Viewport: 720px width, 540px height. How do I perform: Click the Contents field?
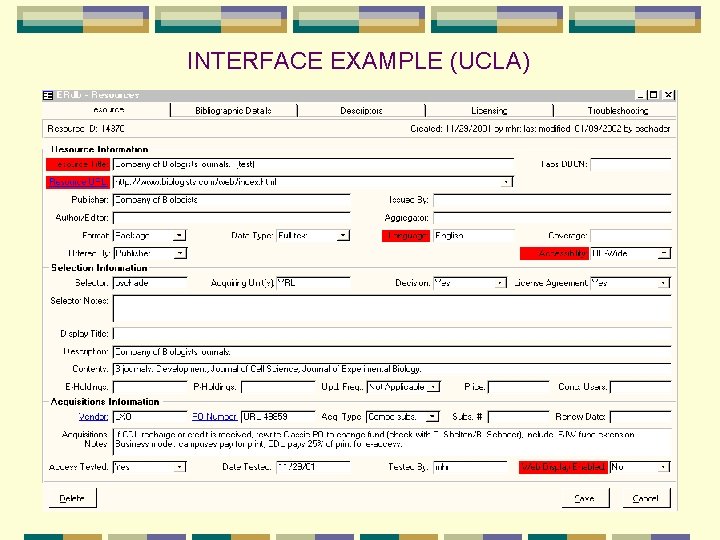coord(392,369)
